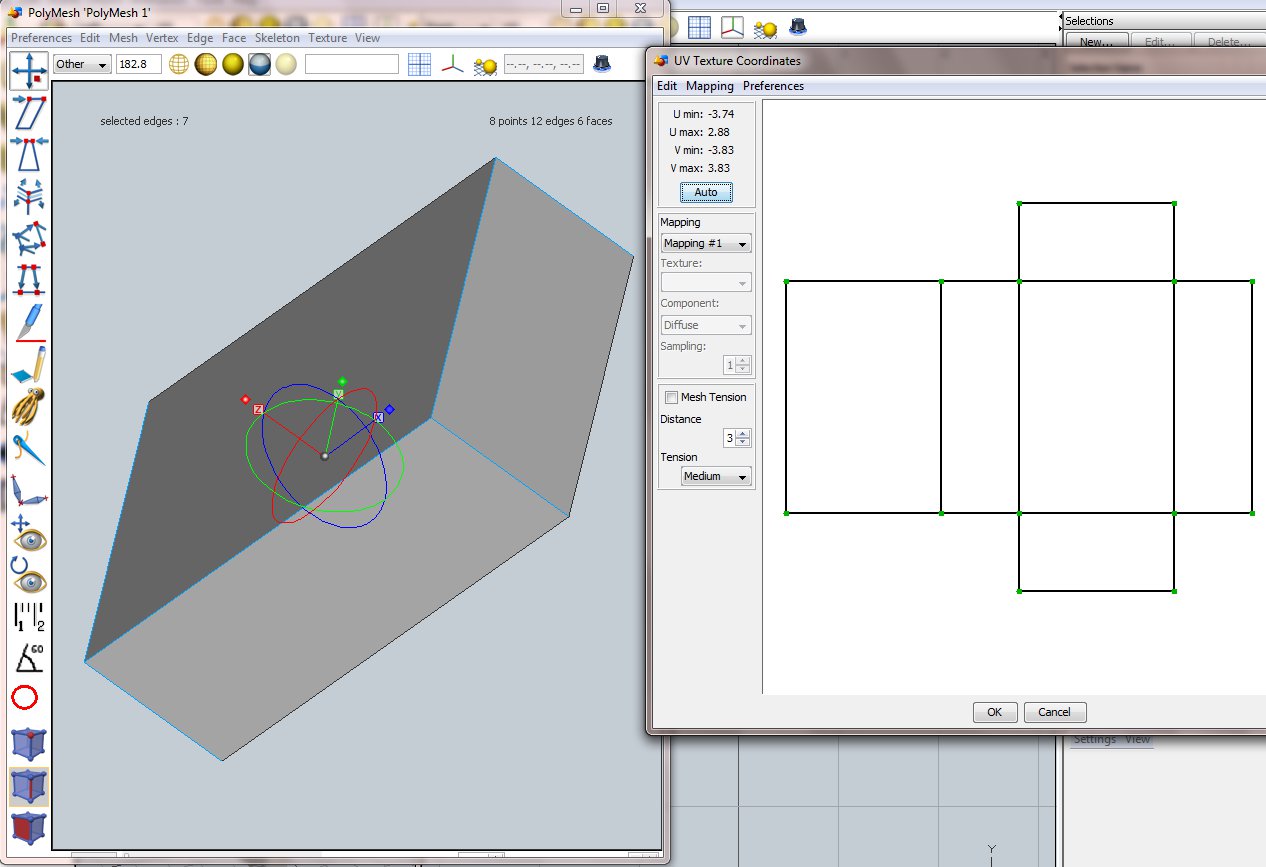Click the empty text field in PolyMesh toolbar

[352, 64]
